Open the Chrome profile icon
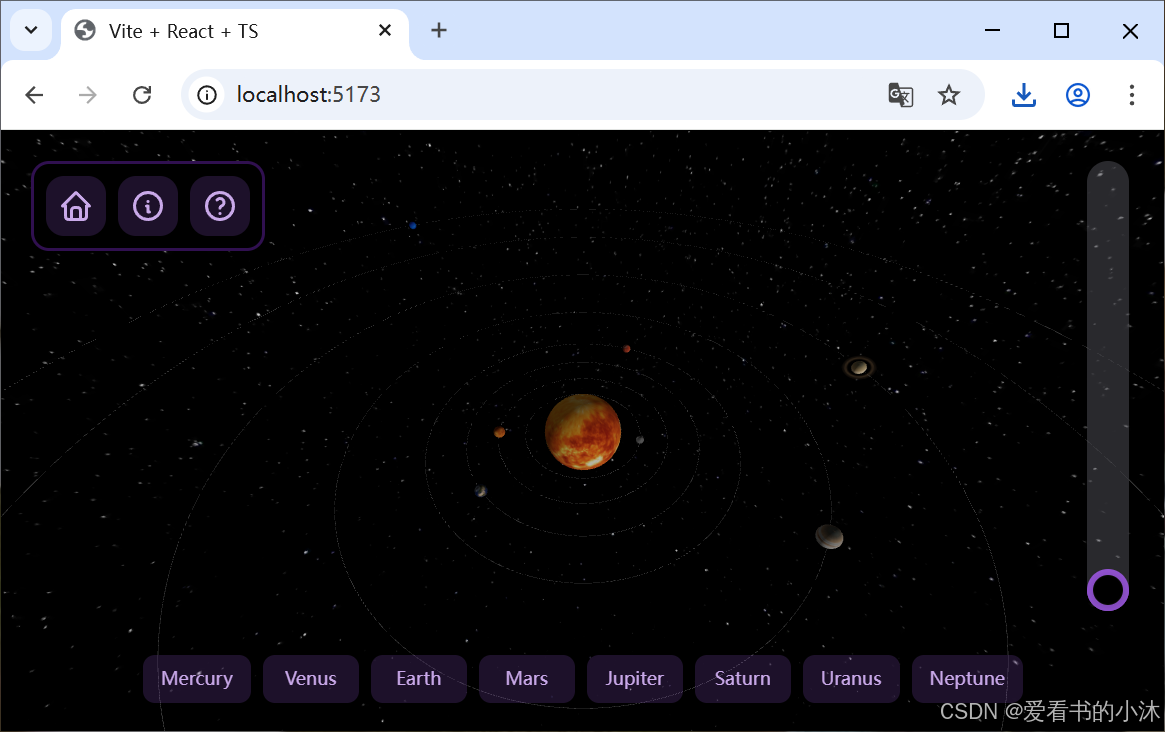The image size is (1165, 732). pos(1078,95)
